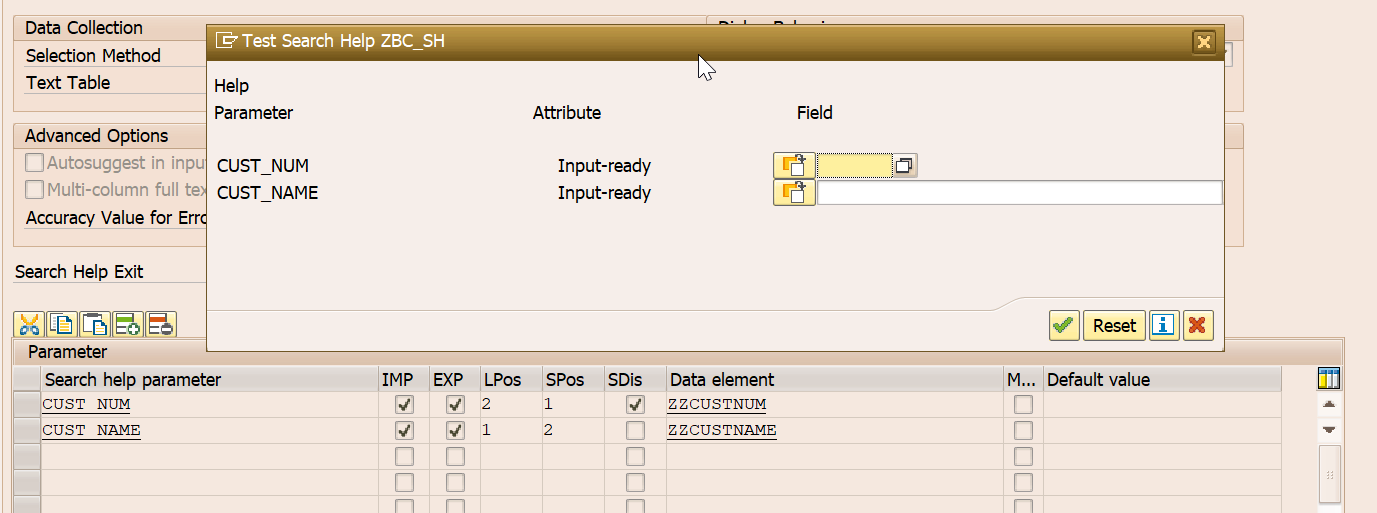The image size is (1377, 513).
Task: Toggle SDis checkbox for CUST_NAME
Action: [x=635, y=431]
